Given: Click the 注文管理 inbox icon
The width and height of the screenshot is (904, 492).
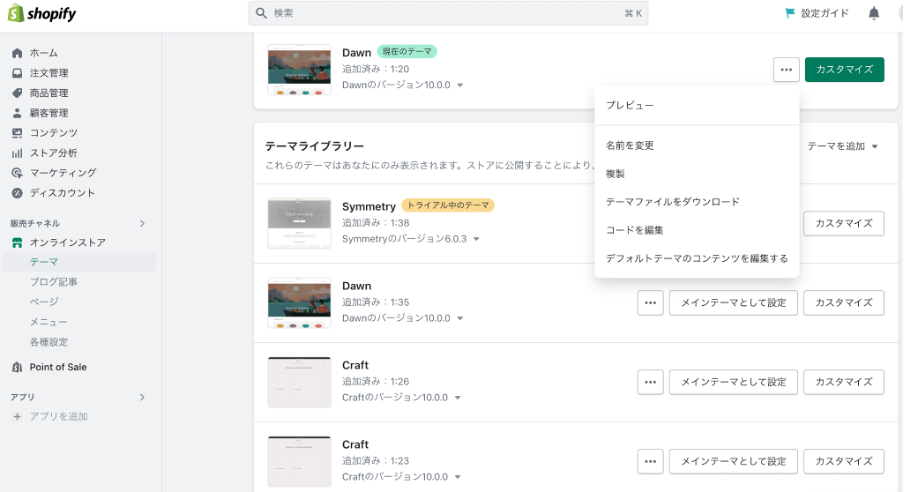Looking at the screenshot, I should click(17, 73).
